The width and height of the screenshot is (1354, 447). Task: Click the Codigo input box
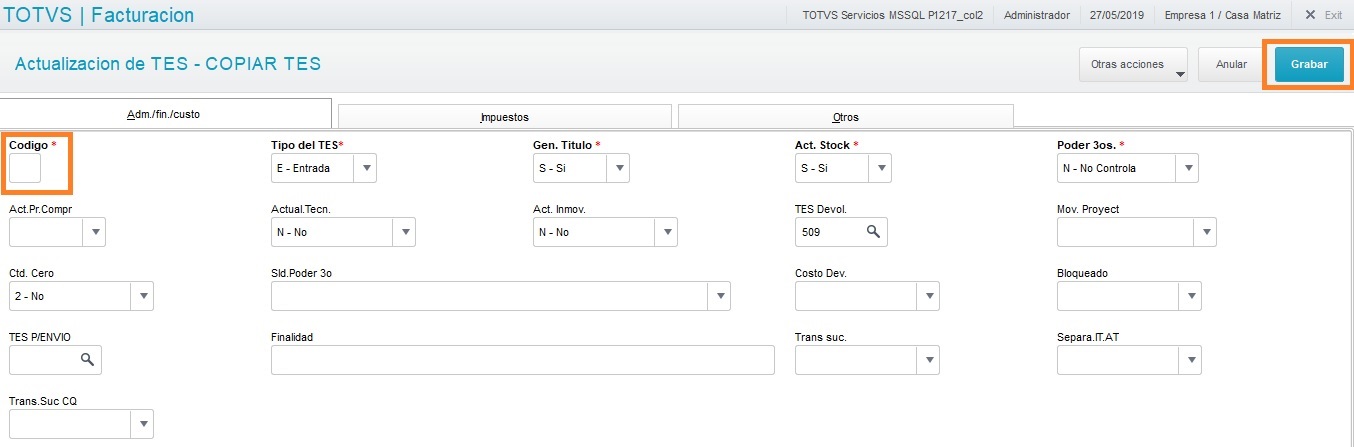[25, 168]
